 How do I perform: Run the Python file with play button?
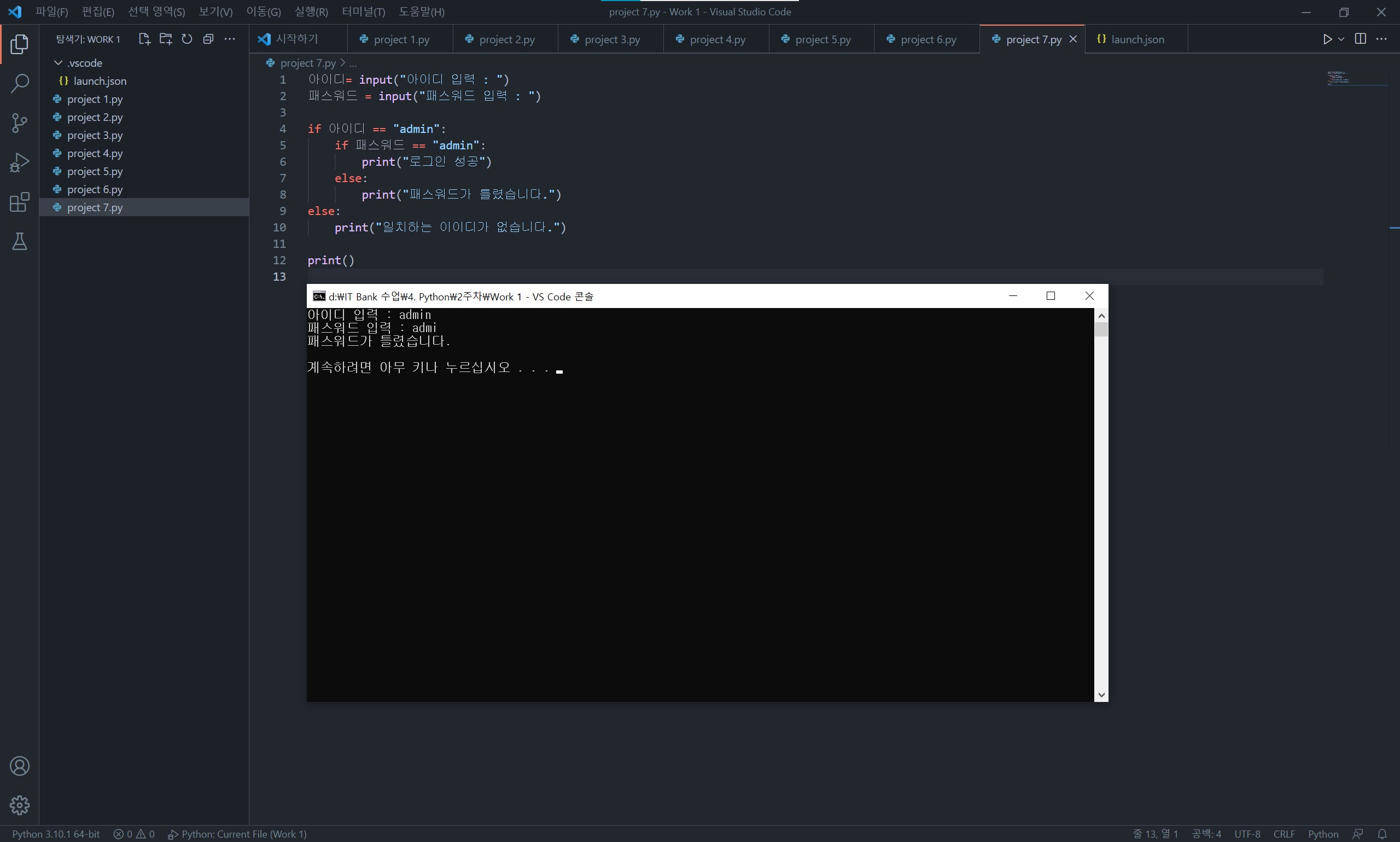click(1327, 39)
